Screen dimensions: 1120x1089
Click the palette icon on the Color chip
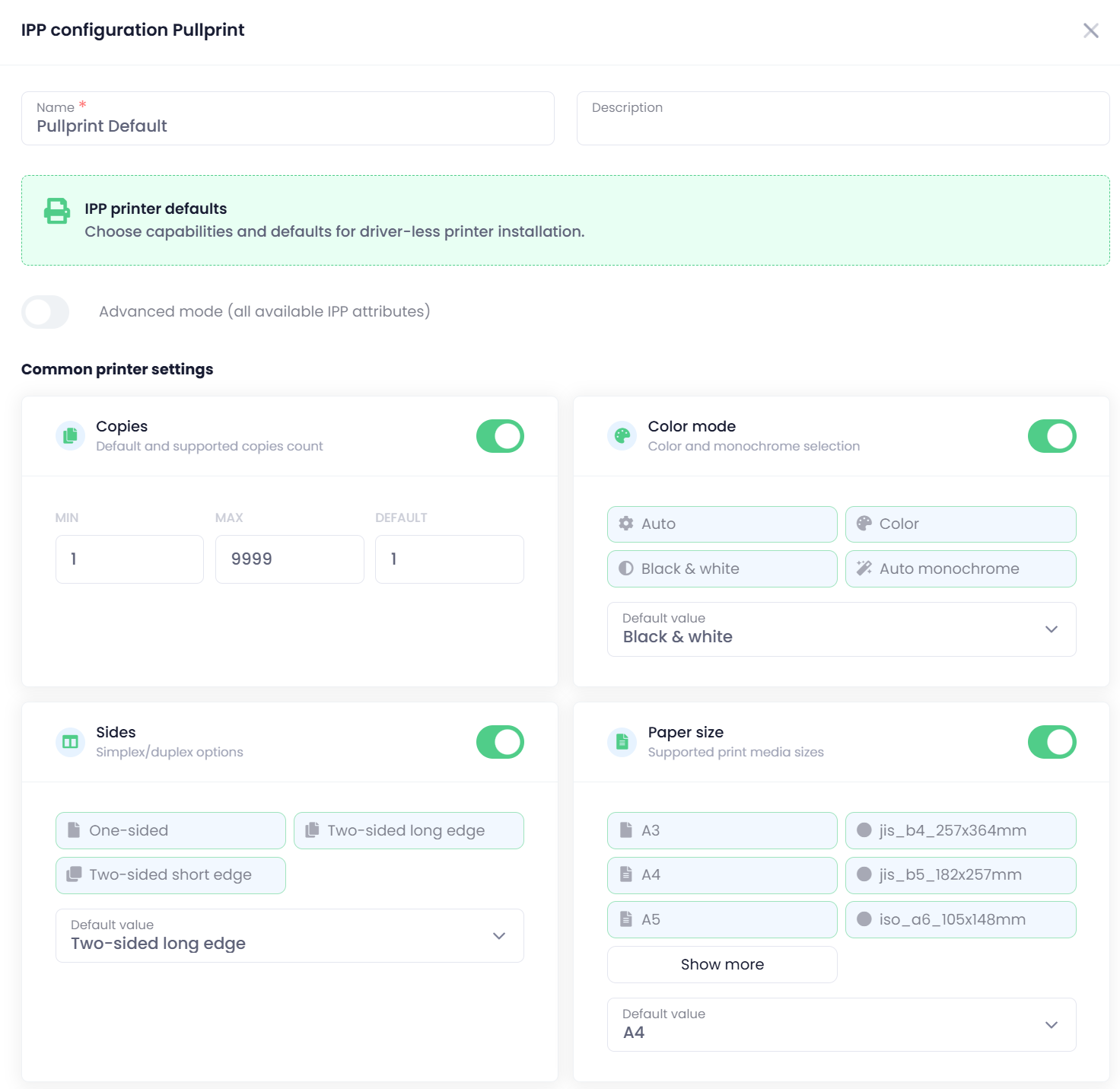864,524
